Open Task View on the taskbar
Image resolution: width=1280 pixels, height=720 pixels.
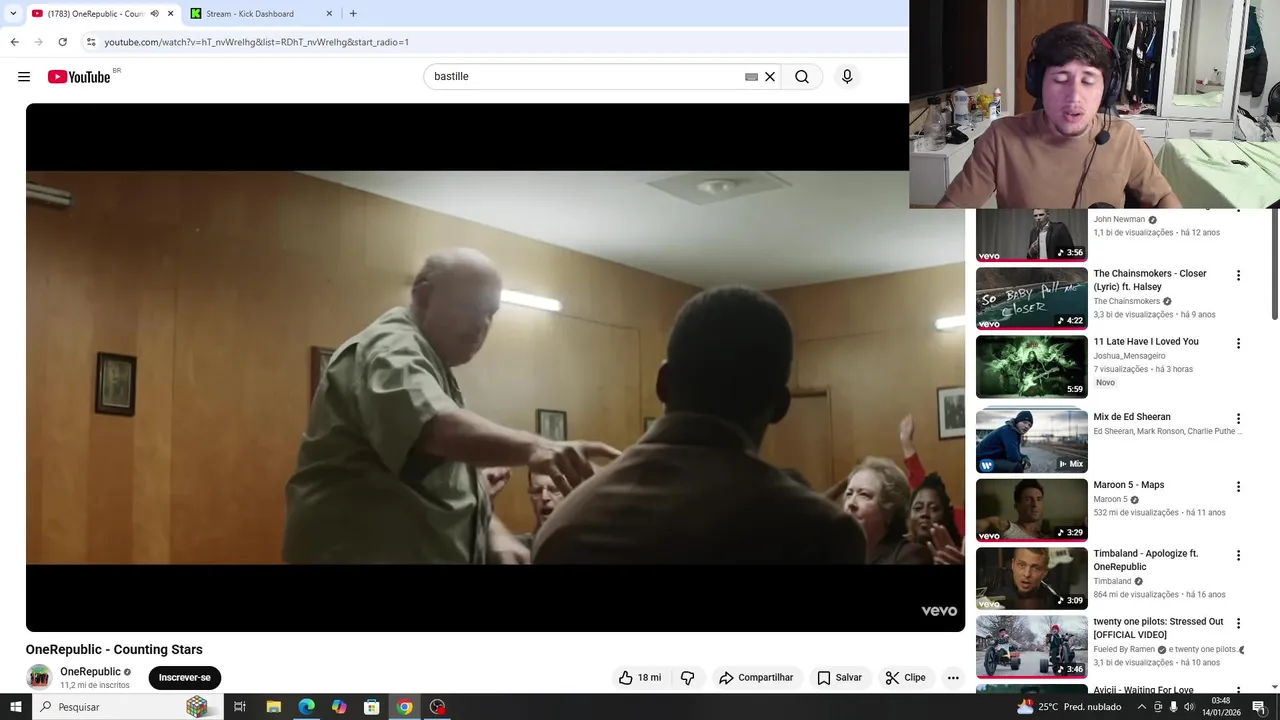coord(240,707)
